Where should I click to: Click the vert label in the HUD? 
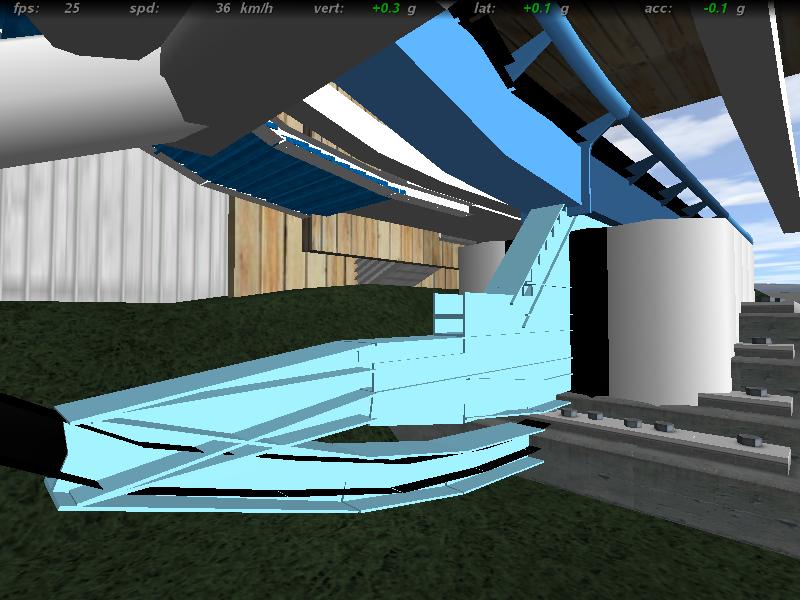click(329, 8)
